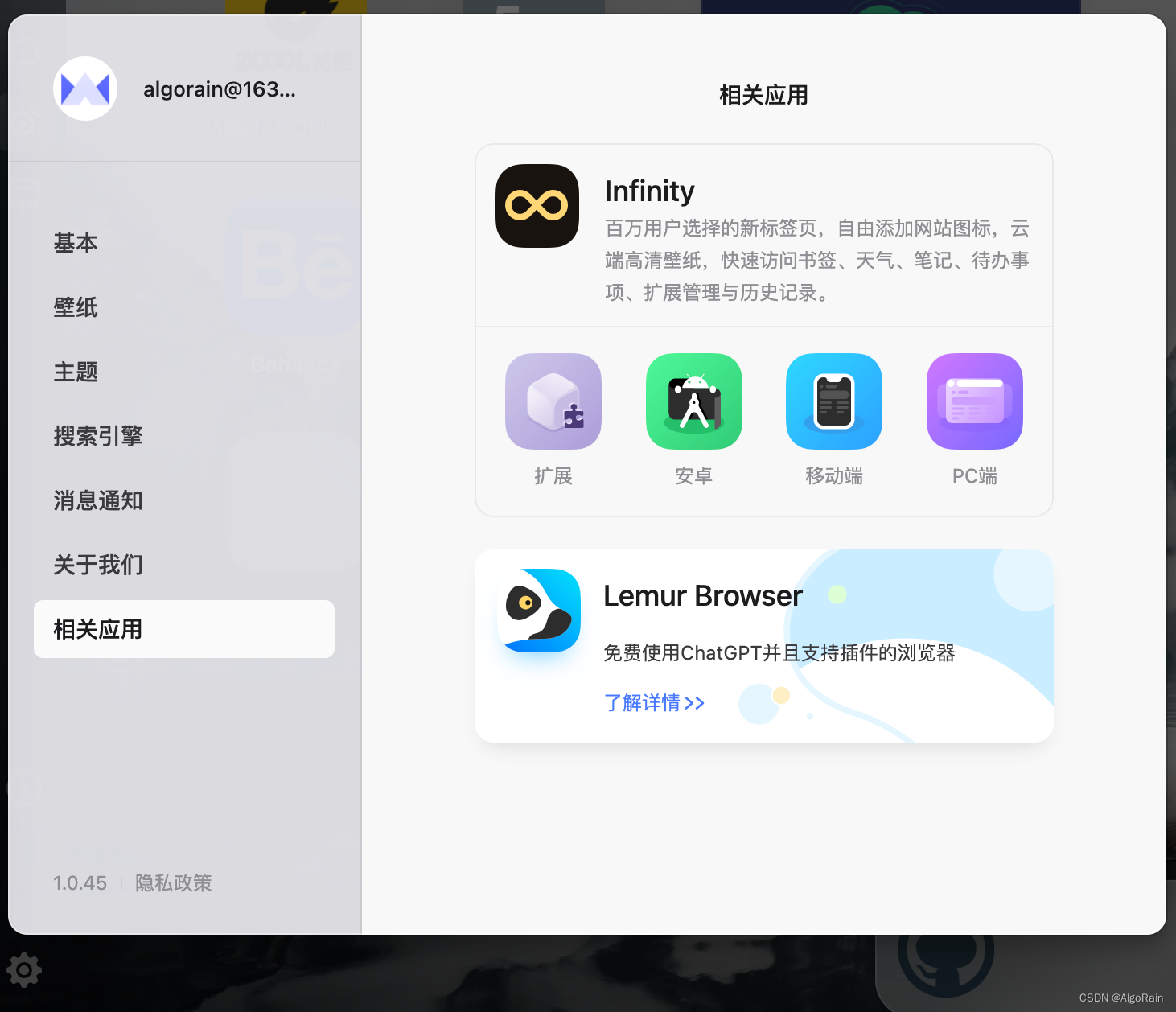
Task: Switch to the 壁纸 wallpaper section
Action: pyautogui.click(x=75, y=307)
